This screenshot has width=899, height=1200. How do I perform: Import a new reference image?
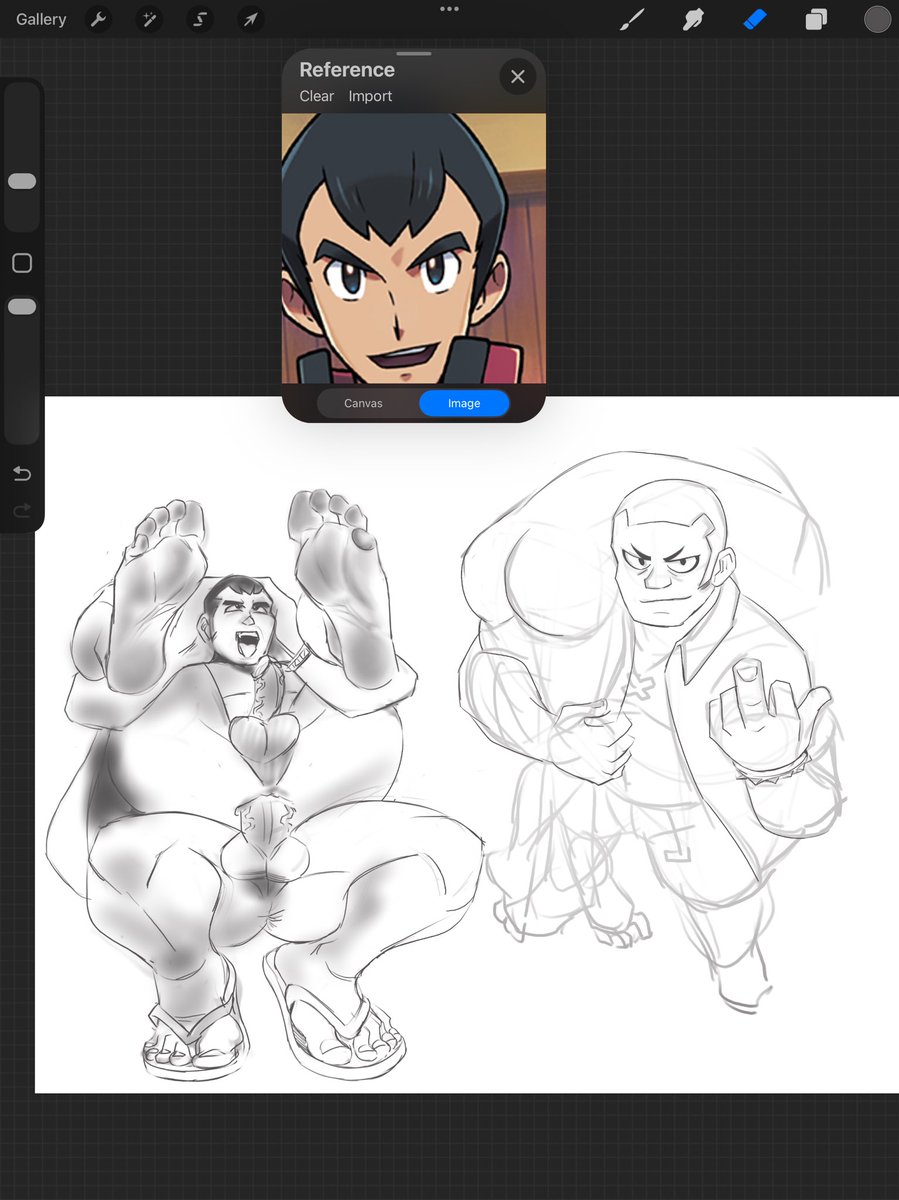tap(370, 96)
